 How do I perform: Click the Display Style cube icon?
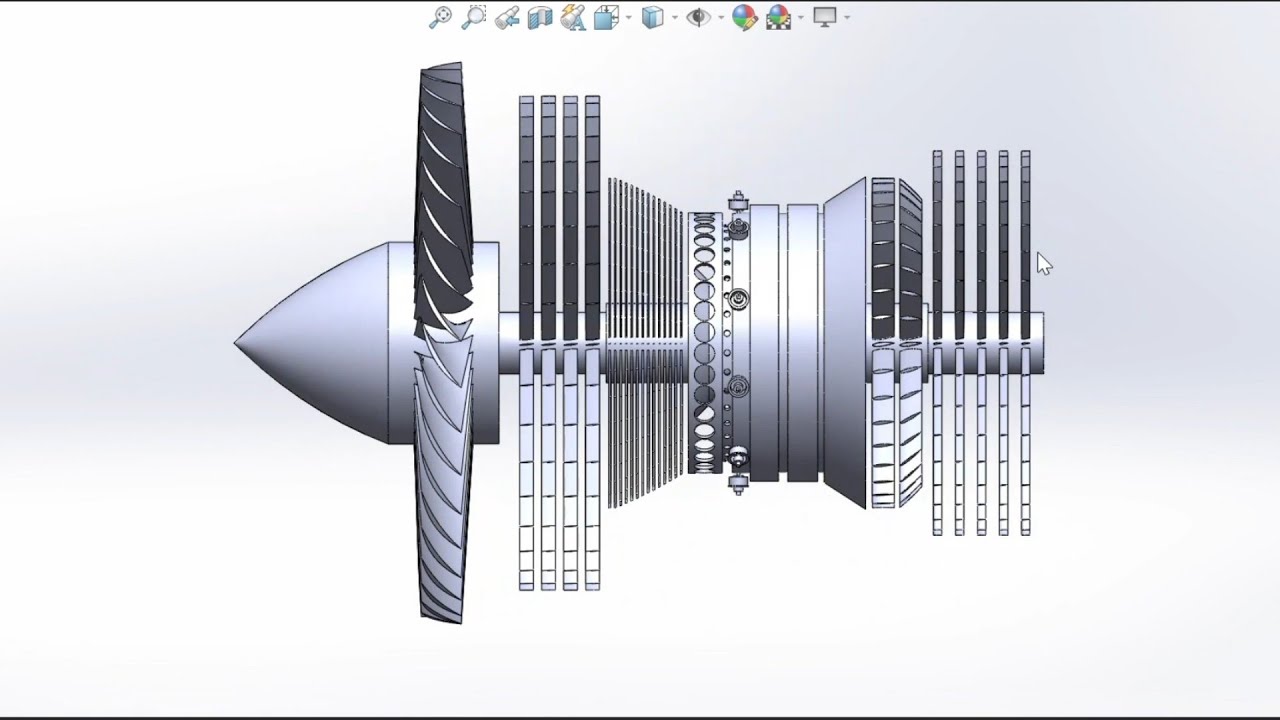tap(653, 17)
